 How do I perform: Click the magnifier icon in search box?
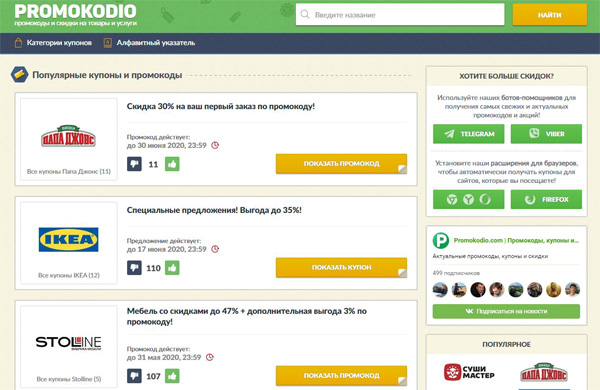(x=305, y=15)
